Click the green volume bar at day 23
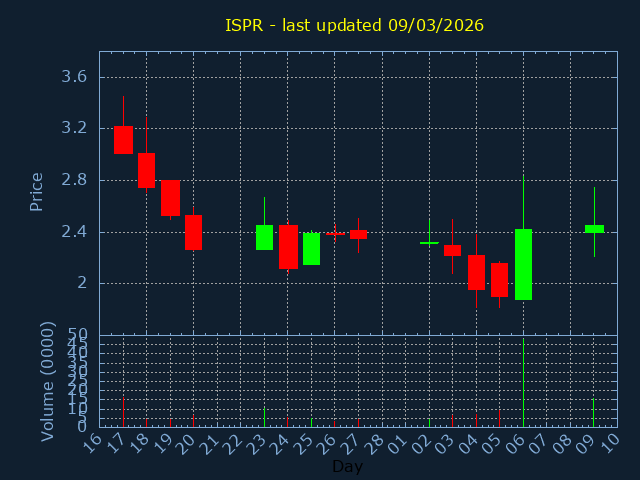The width and height of the screenshot is (640, 480). tap(264, 416)
